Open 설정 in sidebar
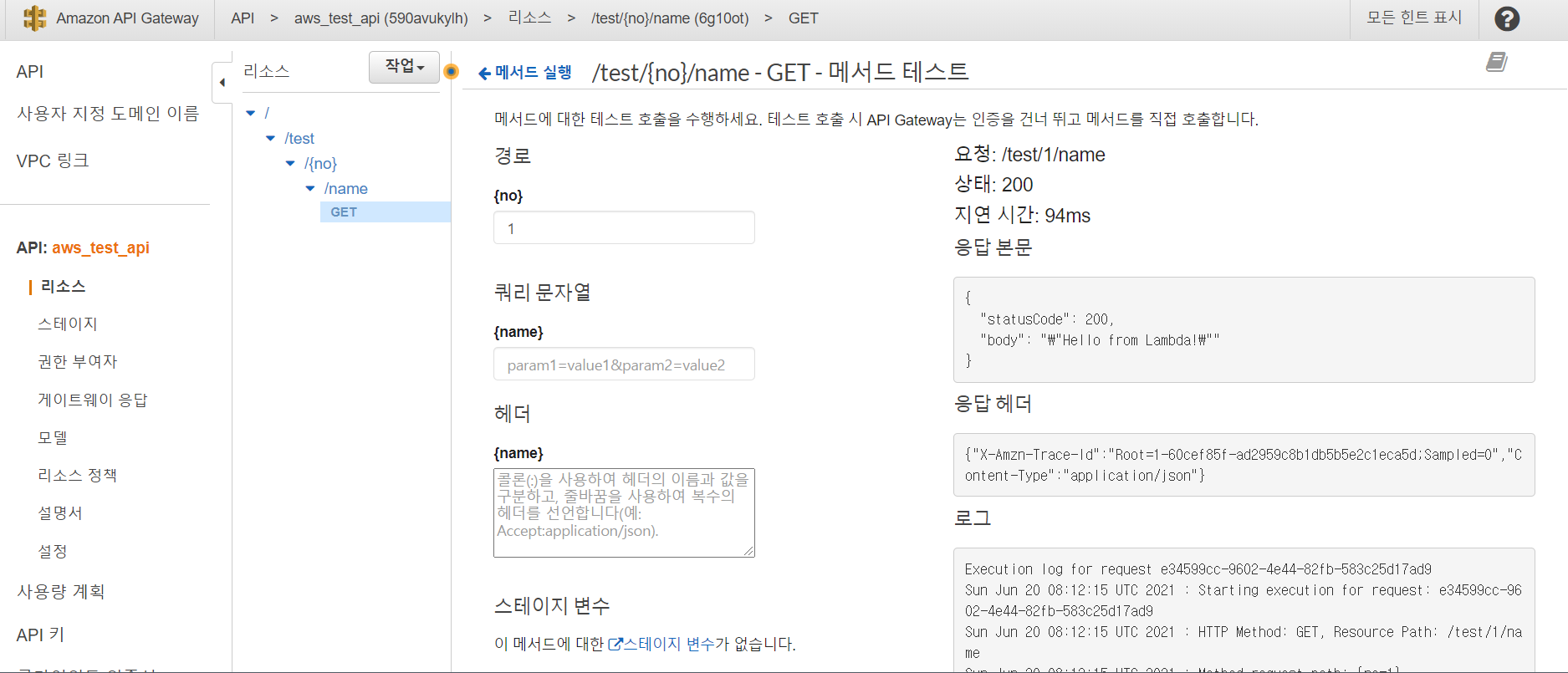The height and width of the screenshot is (673, 1568). click(x=53, y=551)
